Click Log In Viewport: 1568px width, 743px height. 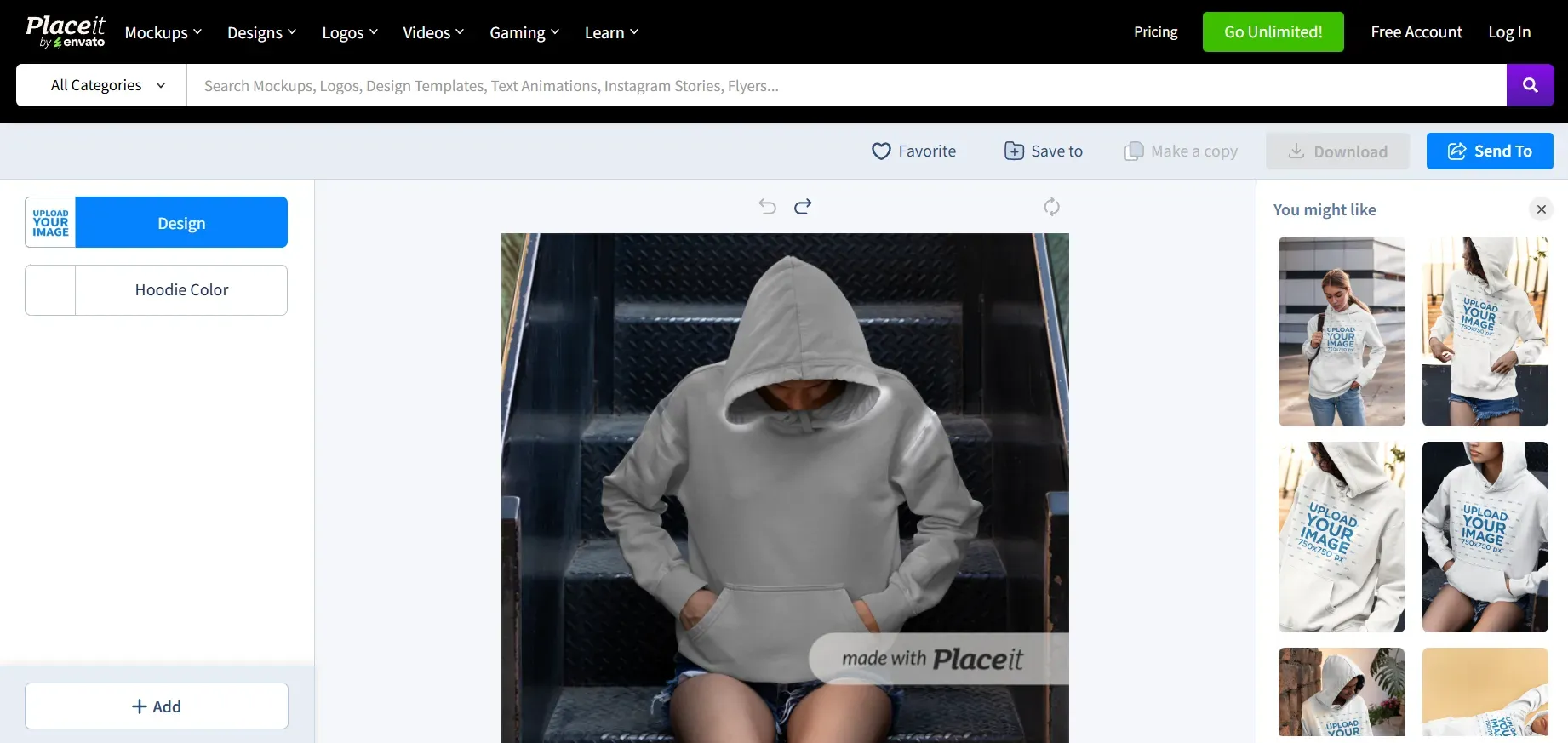pyautogui.click(x=1509, y=31)
